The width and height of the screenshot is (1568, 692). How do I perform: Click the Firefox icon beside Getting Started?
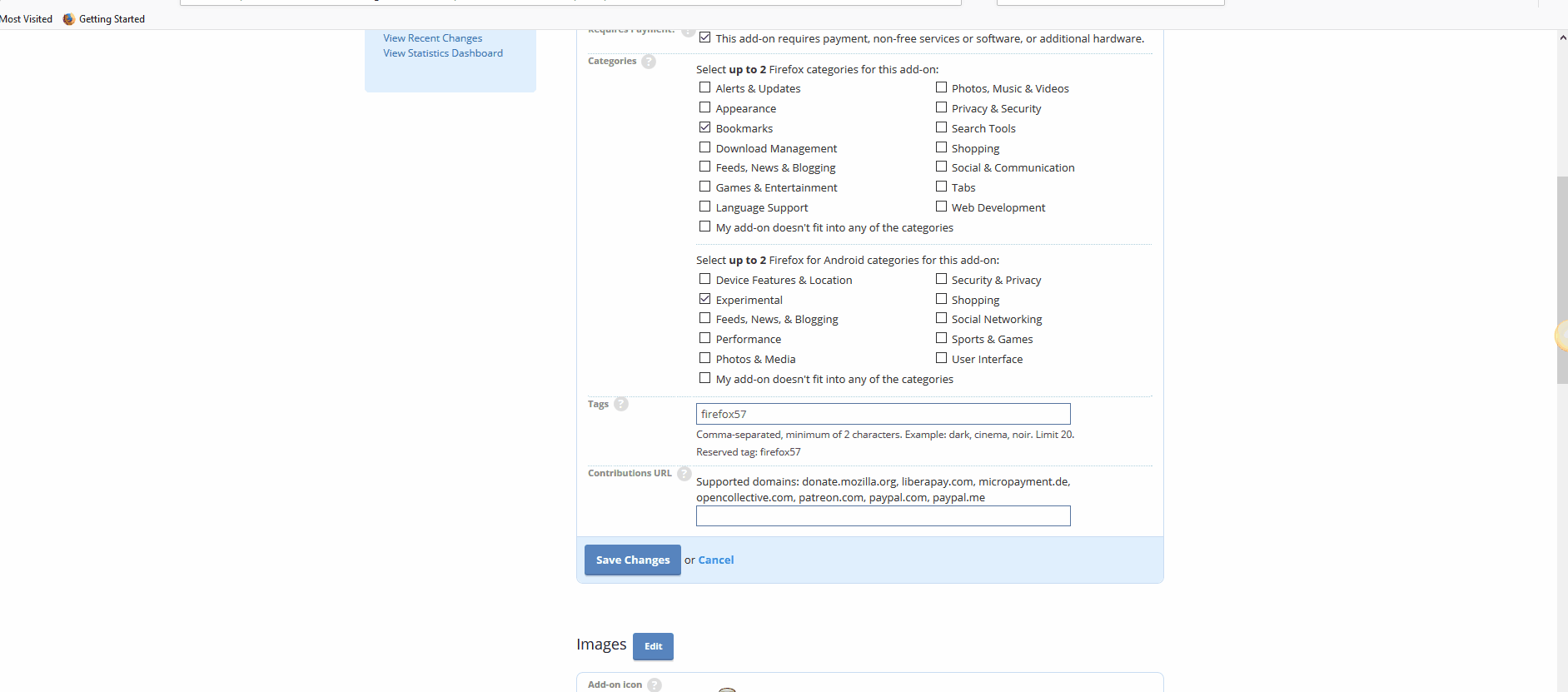pos(68,18)
